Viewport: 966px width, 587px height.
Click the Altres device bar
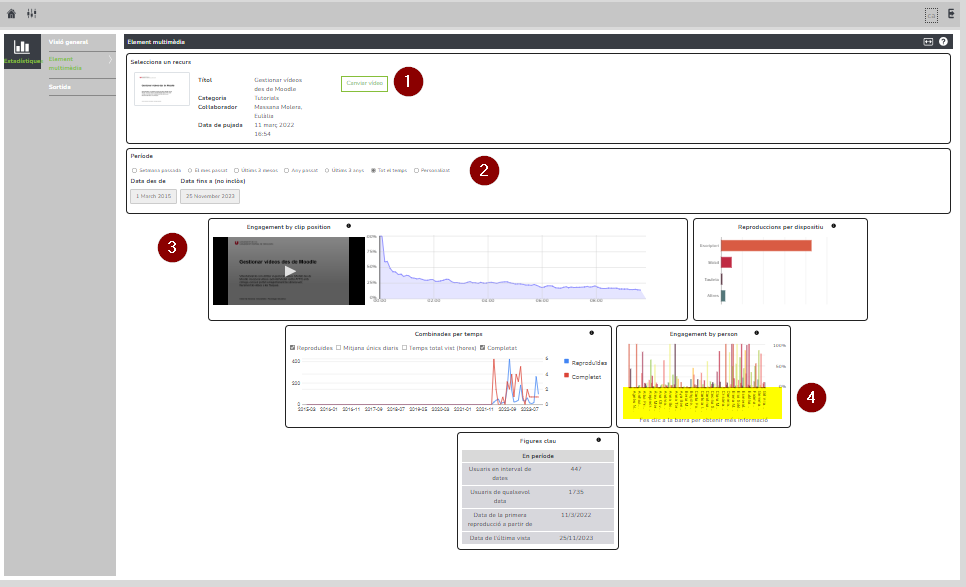point(723,296)
